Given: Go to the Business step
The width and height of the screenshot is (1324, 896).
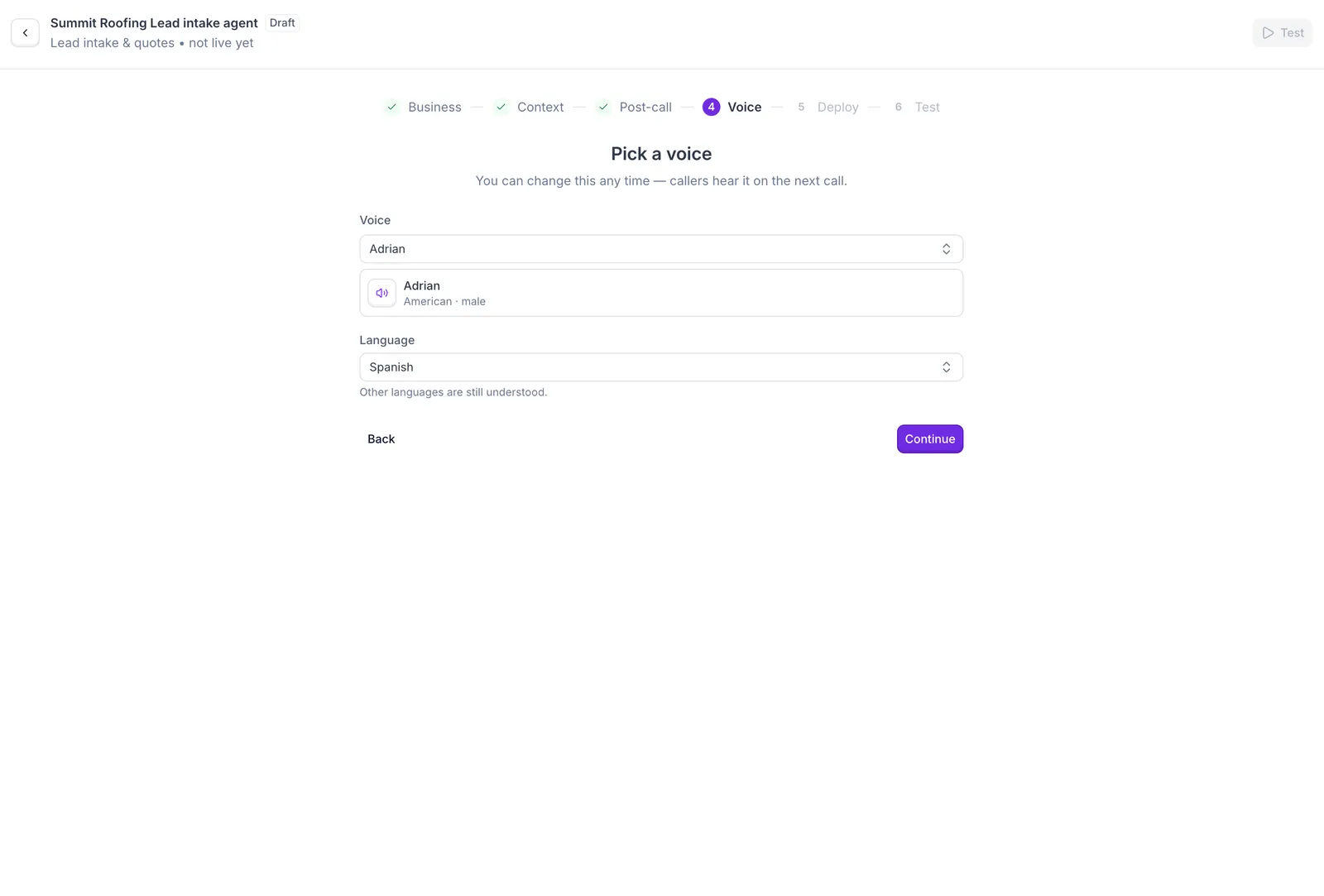Looking at the screenshot, I should click(423, 107).
